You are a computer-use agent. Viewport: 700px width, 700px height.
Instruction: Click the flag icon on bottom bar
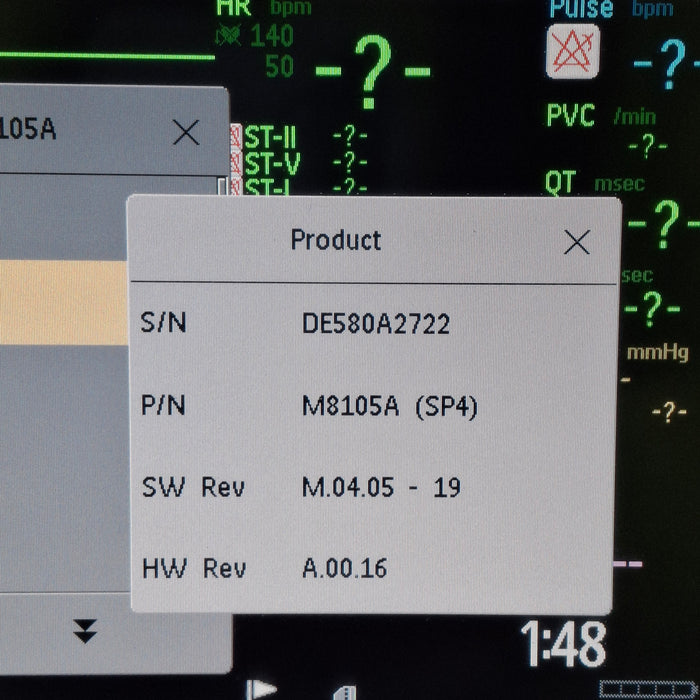[x=261, y=690]
